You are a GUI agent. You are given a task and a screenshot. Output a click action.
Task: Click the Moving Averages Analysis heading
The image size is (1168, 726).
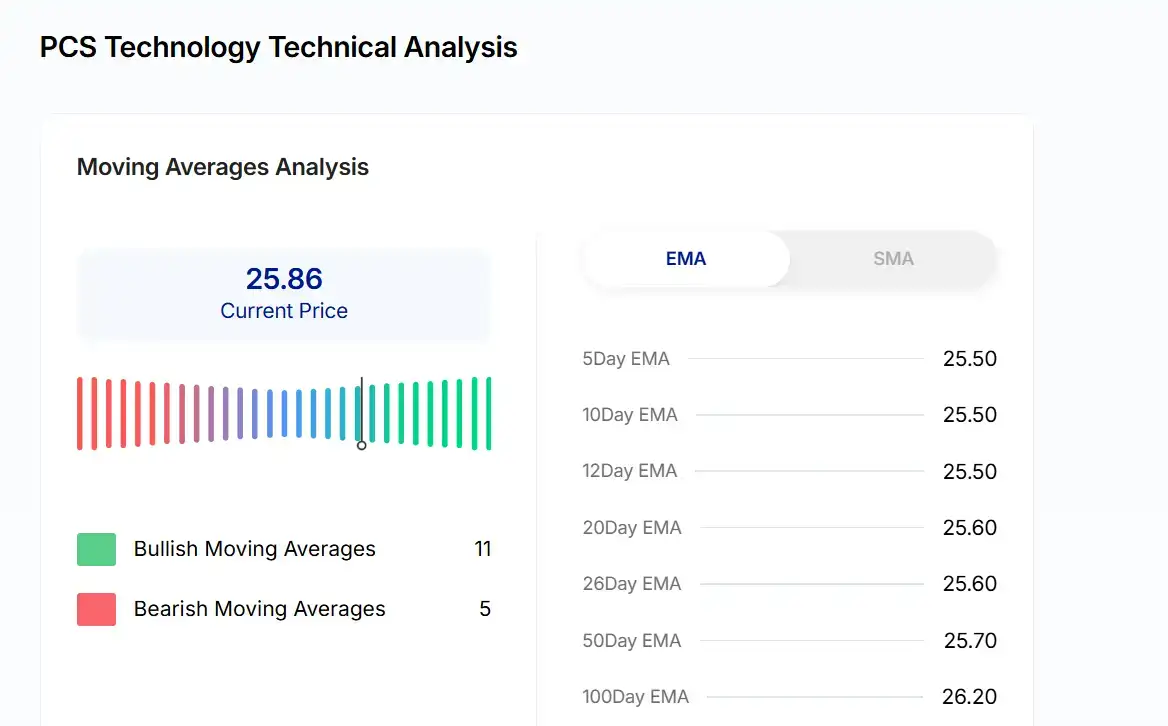click(x=223, y=167)
